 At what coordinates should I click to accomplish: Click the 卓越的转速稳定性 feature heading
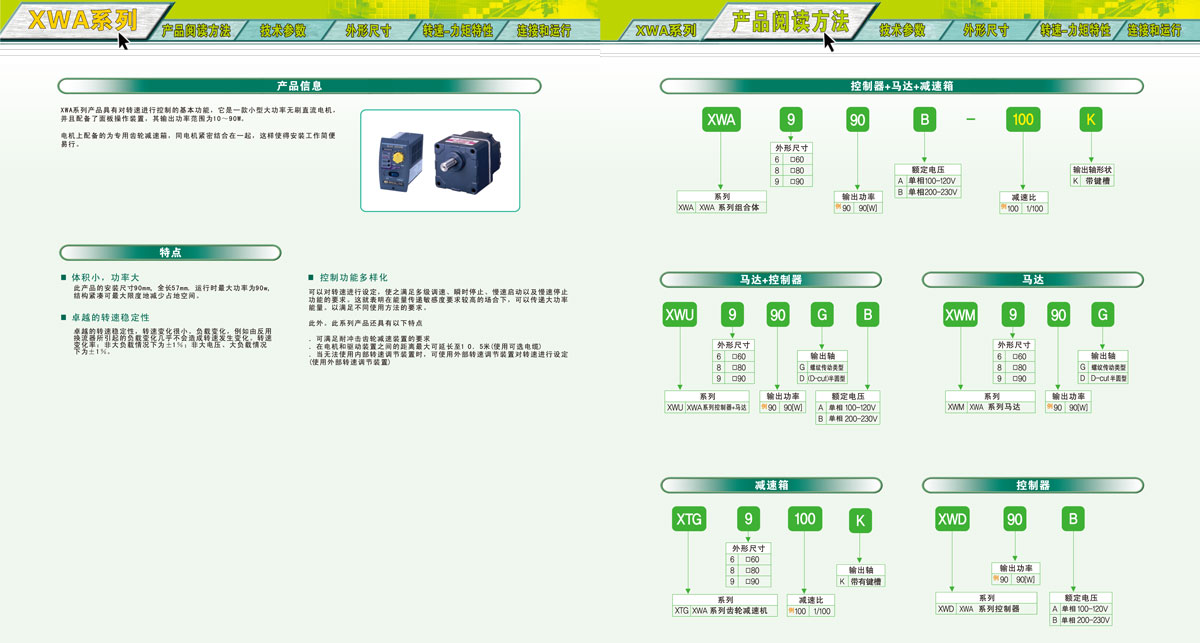(110, 317)
